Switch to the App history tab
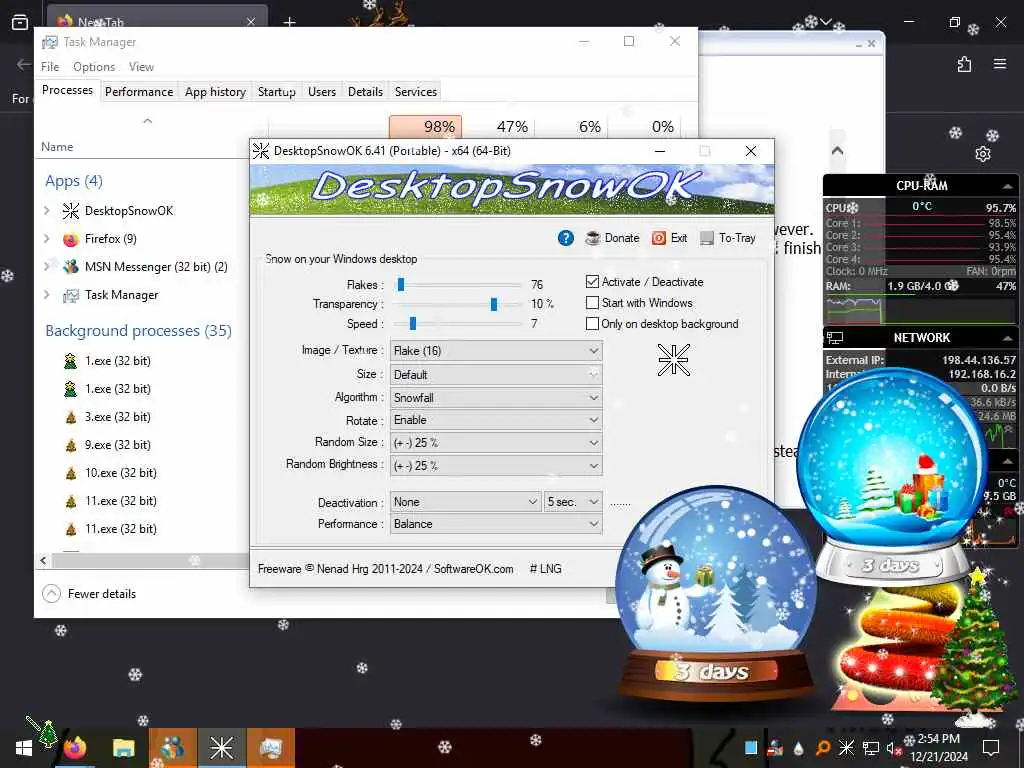Screen dimensions: 1024x768 [215, 91]
